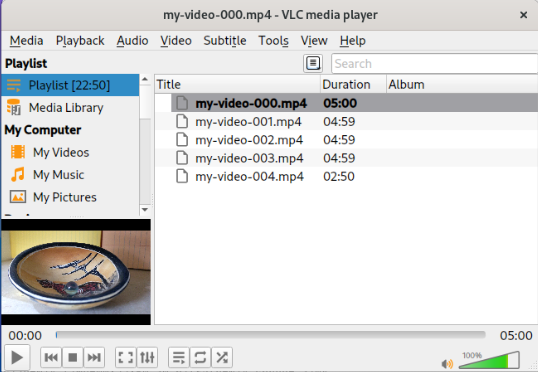The width and height of the screenshot is (538, 372).
Task: Open My Music in sidebar
Action: click(70, 175)
